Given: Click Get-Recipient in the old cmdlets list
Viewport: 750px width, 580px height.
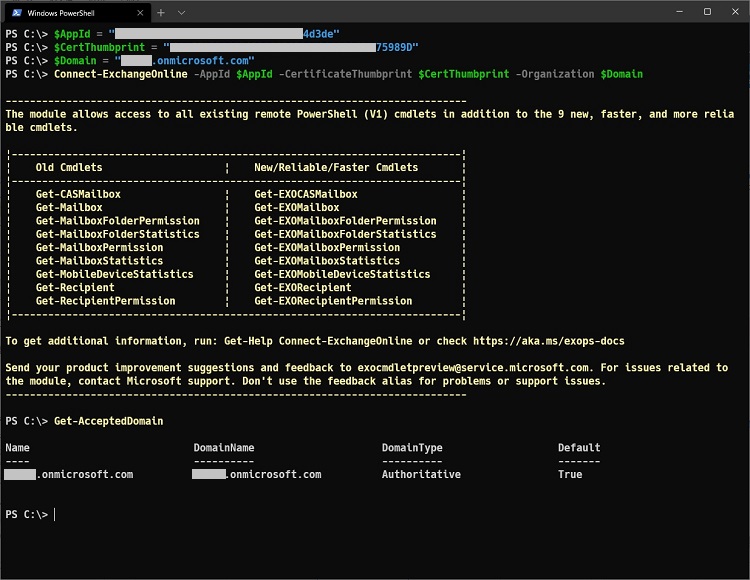Looking at the screenshot, I should point(75,288).
